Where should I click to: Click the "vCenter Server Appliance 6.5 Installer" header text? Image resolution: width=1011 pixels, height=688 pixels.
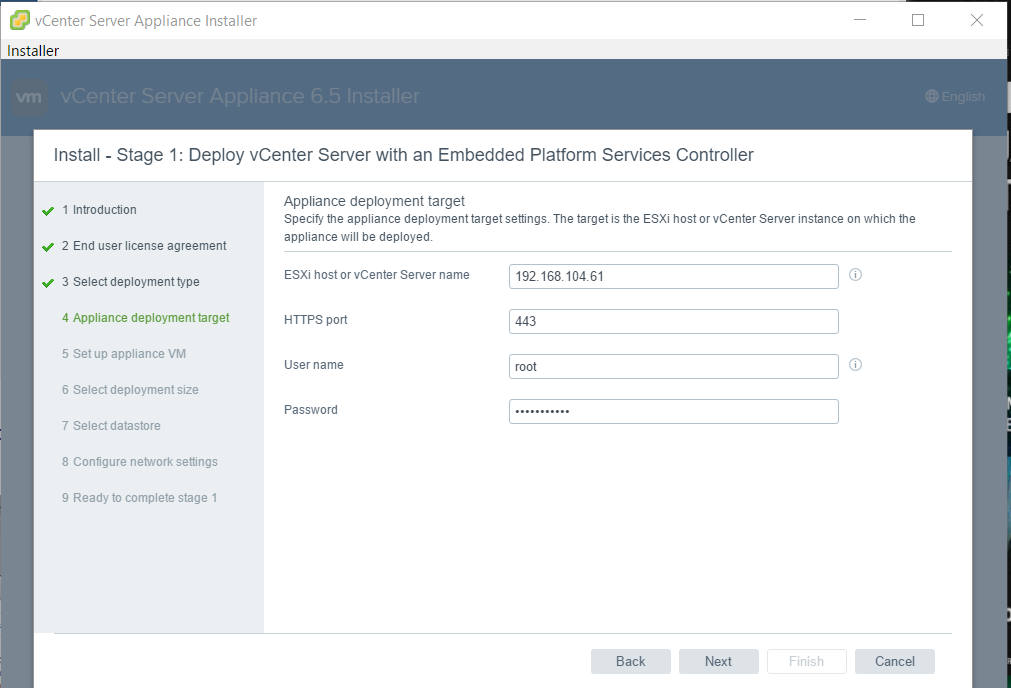pyautogui.click(x=240, y=96)
